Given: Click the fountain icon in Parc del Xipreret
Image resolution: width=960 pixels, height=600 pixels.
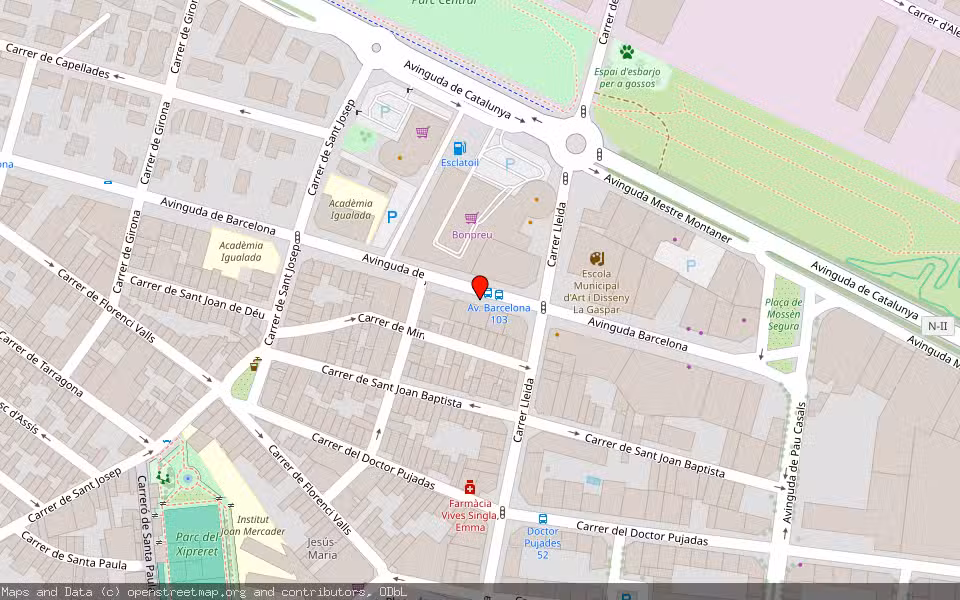Looking at the screenshot, I should click(188, 478).
